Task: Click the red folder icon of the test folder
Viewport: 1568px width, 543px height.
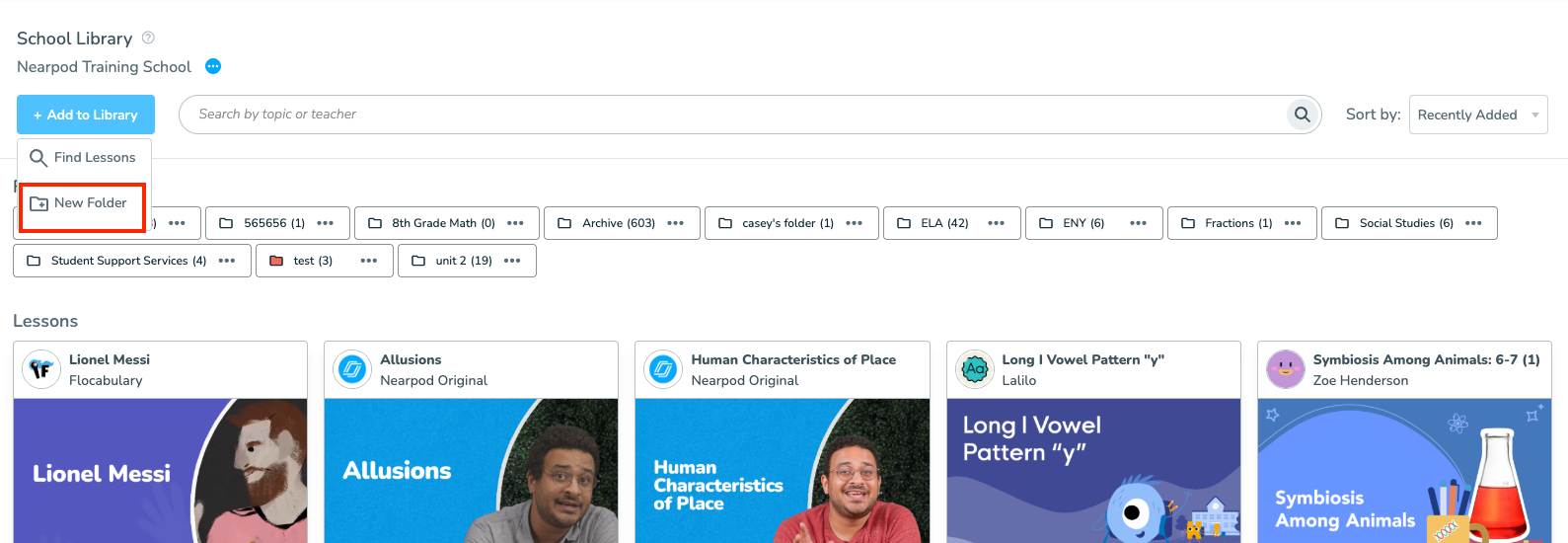Action: [276, 261]
